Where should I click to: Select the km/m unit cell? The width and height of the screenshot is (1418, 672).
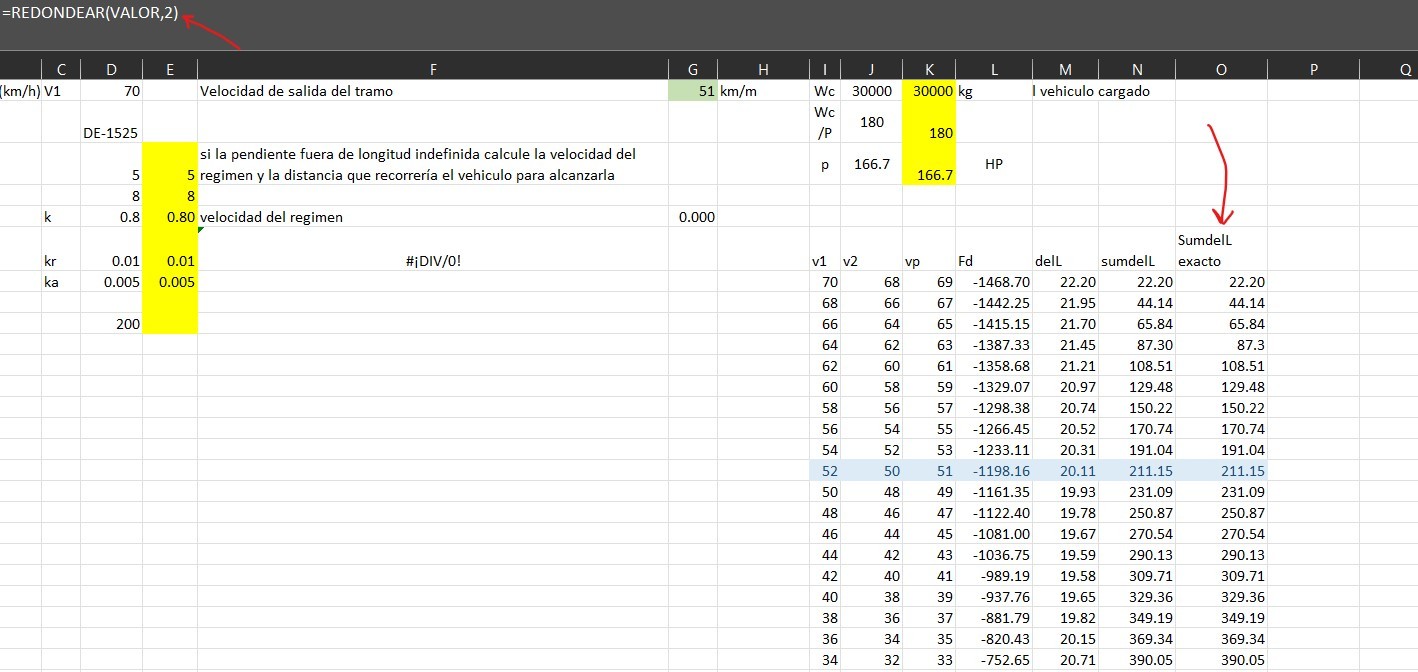tap(763, 91)
